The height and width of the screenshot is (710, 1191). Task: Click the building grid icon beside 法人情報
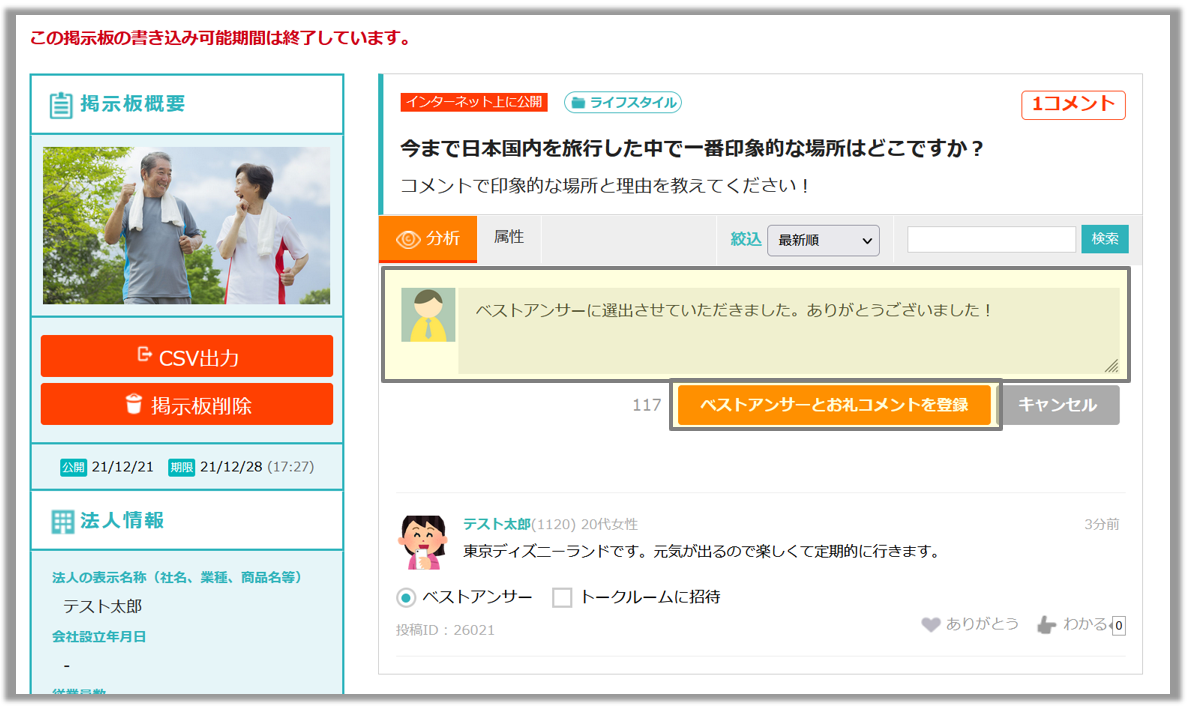(62, 522)
